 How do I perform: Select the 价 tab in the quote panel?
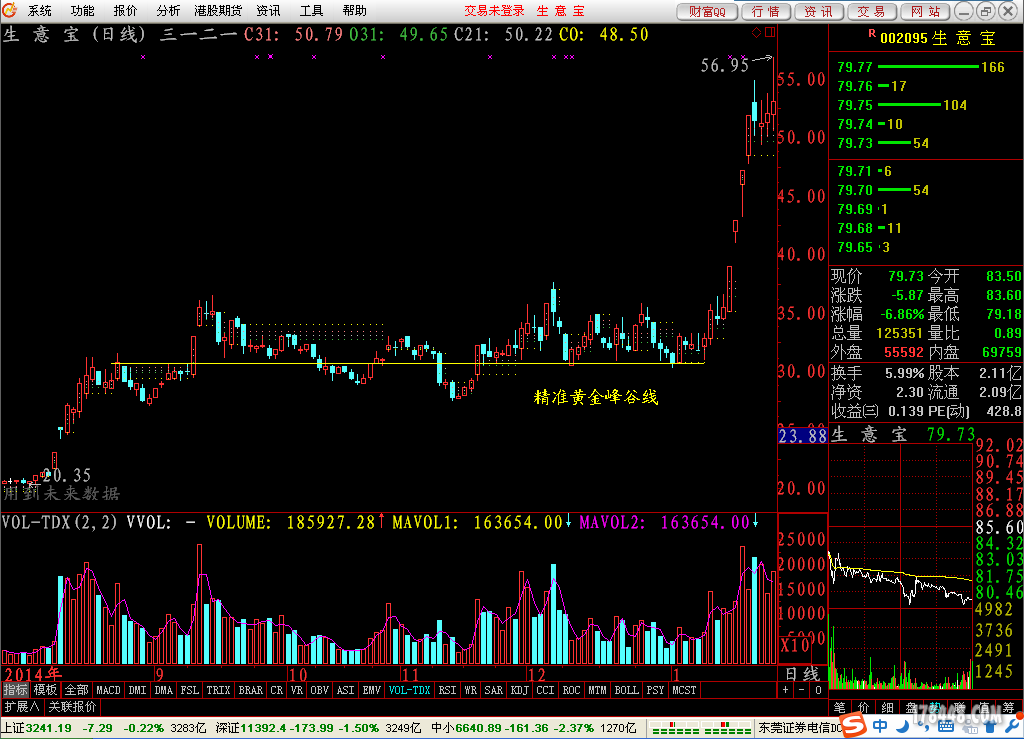[863, 707]
